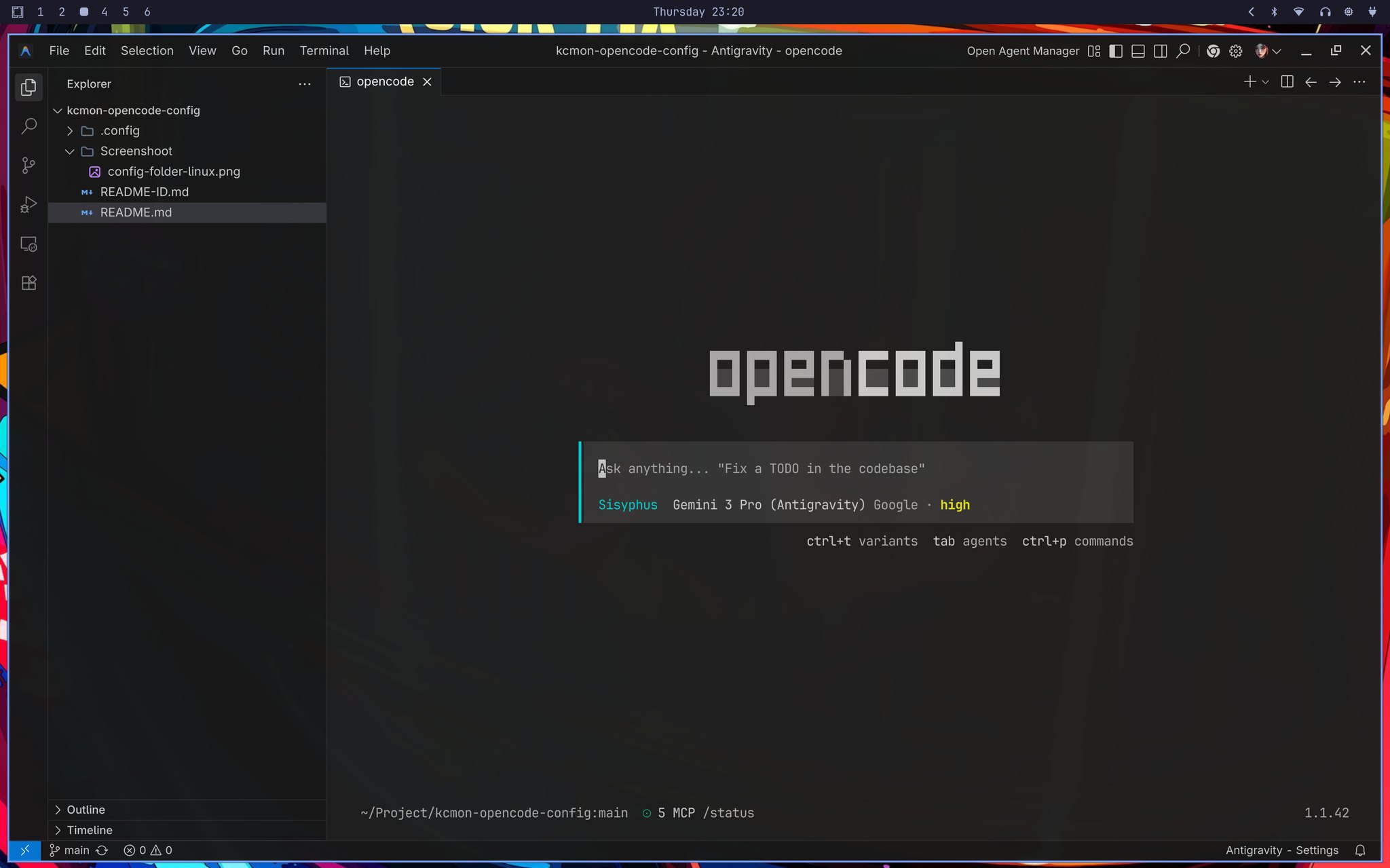Image resolution: width=1390 pixels, height=868 pixels.
Task: Open the account avatar dropdown
Action: click(1268, 51)
